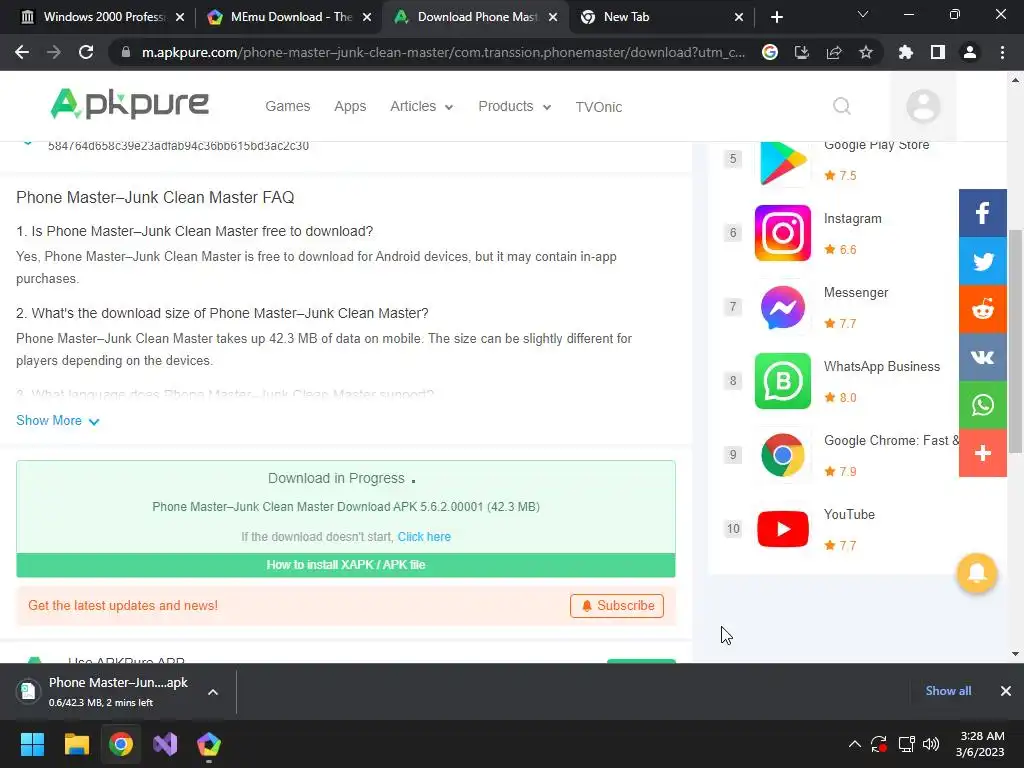Image resolution: width=1024 pixels, height=768 pixels.
Task: Switch to the New Tab tab
Action: (x=661, y=17)
